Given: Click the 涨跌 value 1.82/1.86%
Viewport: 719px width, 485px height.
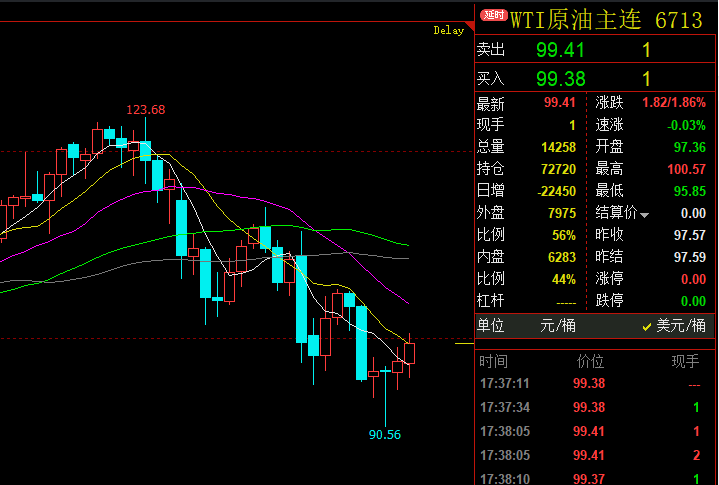Looking at the screenshot, I should click(674, 102).
